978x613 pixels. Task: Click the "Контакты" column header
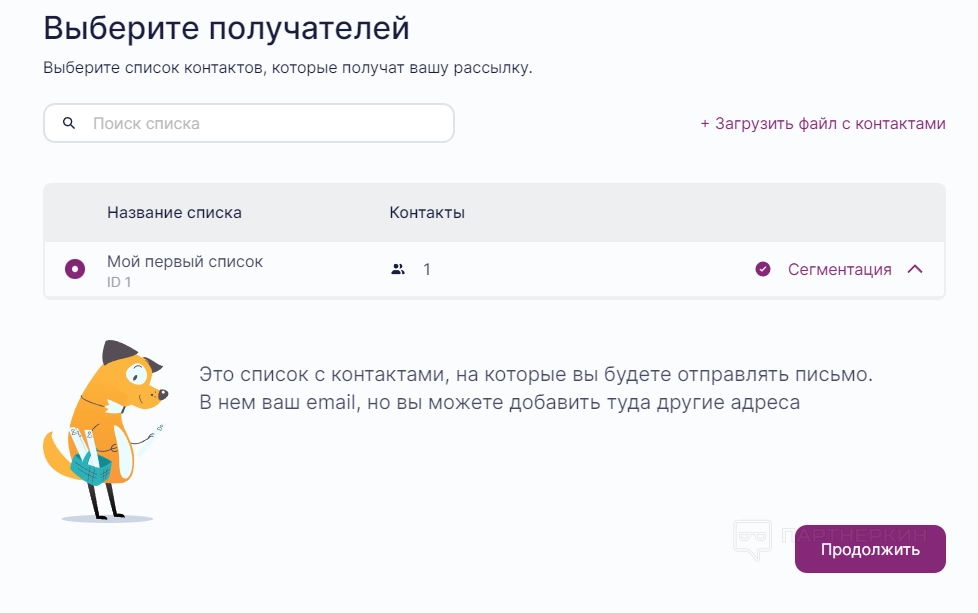426,212
